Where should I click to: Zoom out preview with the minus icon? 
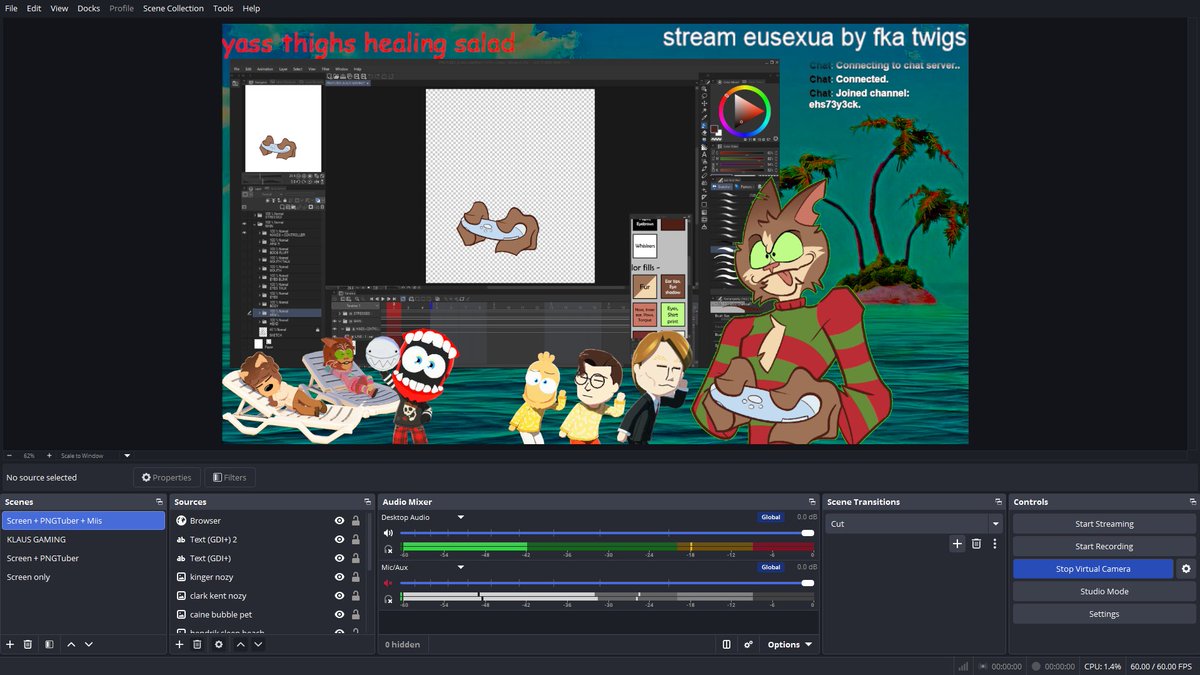pos(10,456)
